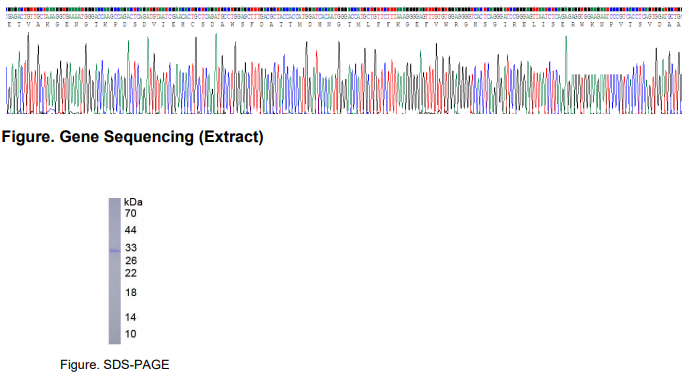Click the 70 kDa marker label
685x381 pixels.
131,214
